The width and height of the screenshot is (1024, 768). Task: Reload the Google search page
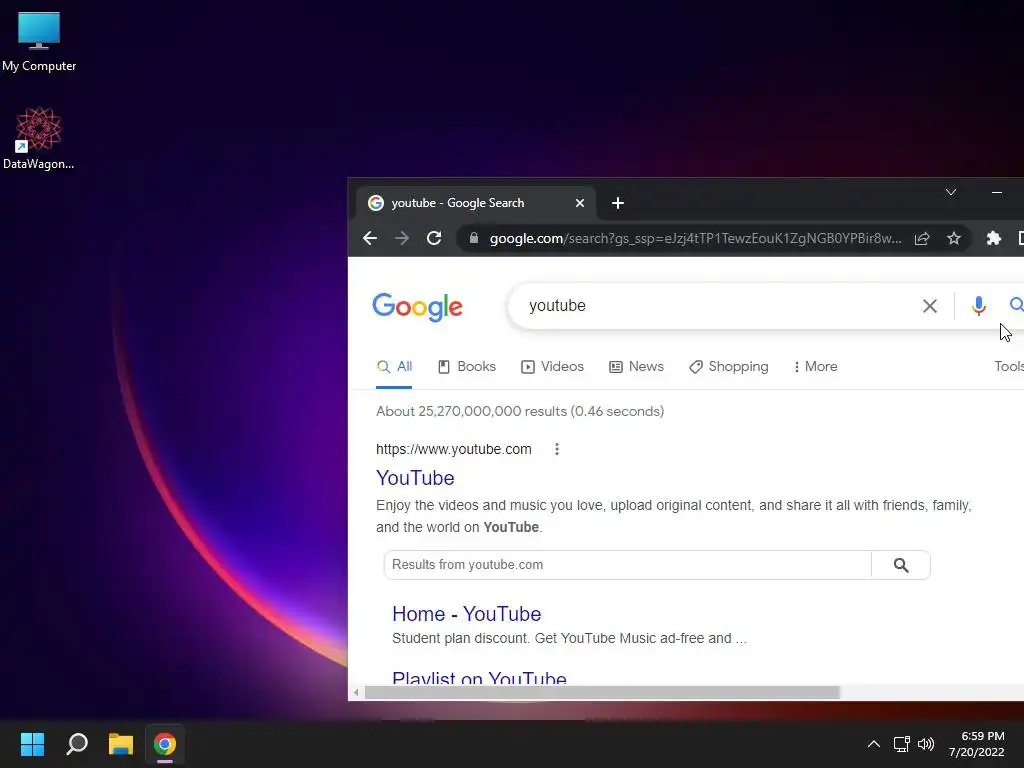[x=434, y=238]
